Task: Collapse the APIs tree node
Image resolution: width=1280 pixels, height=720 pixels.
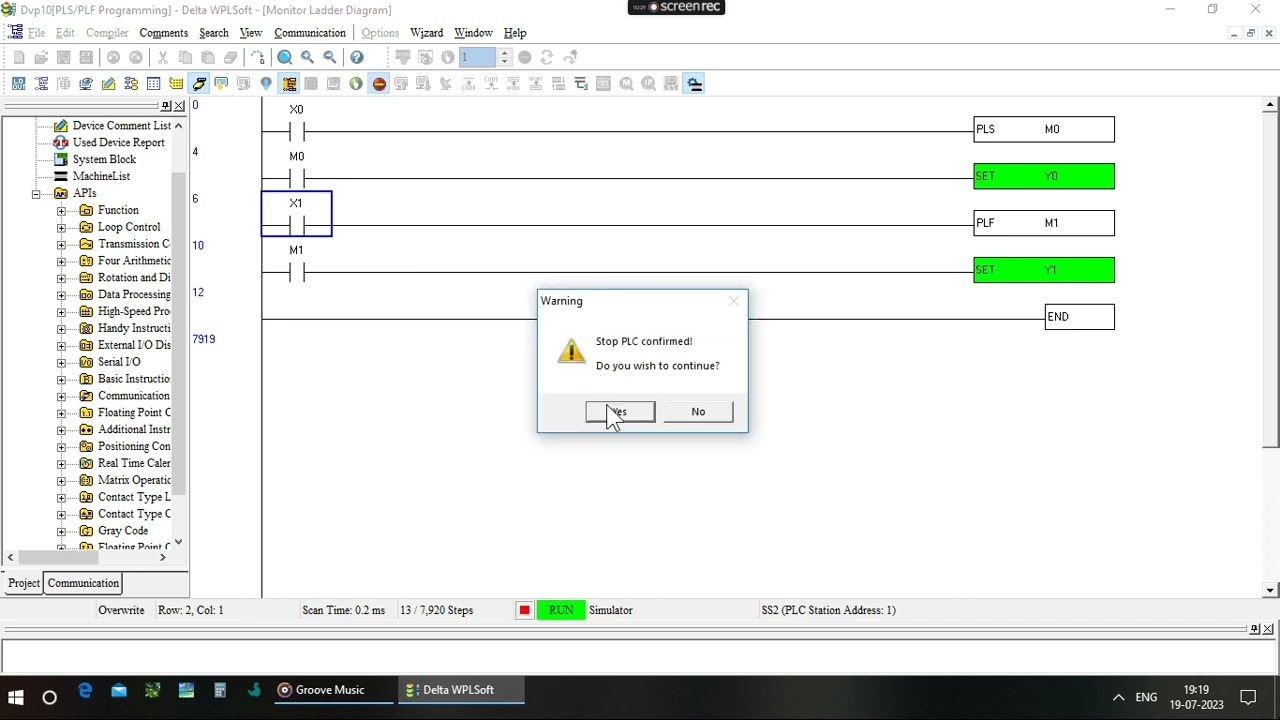Action: (36, 194)
